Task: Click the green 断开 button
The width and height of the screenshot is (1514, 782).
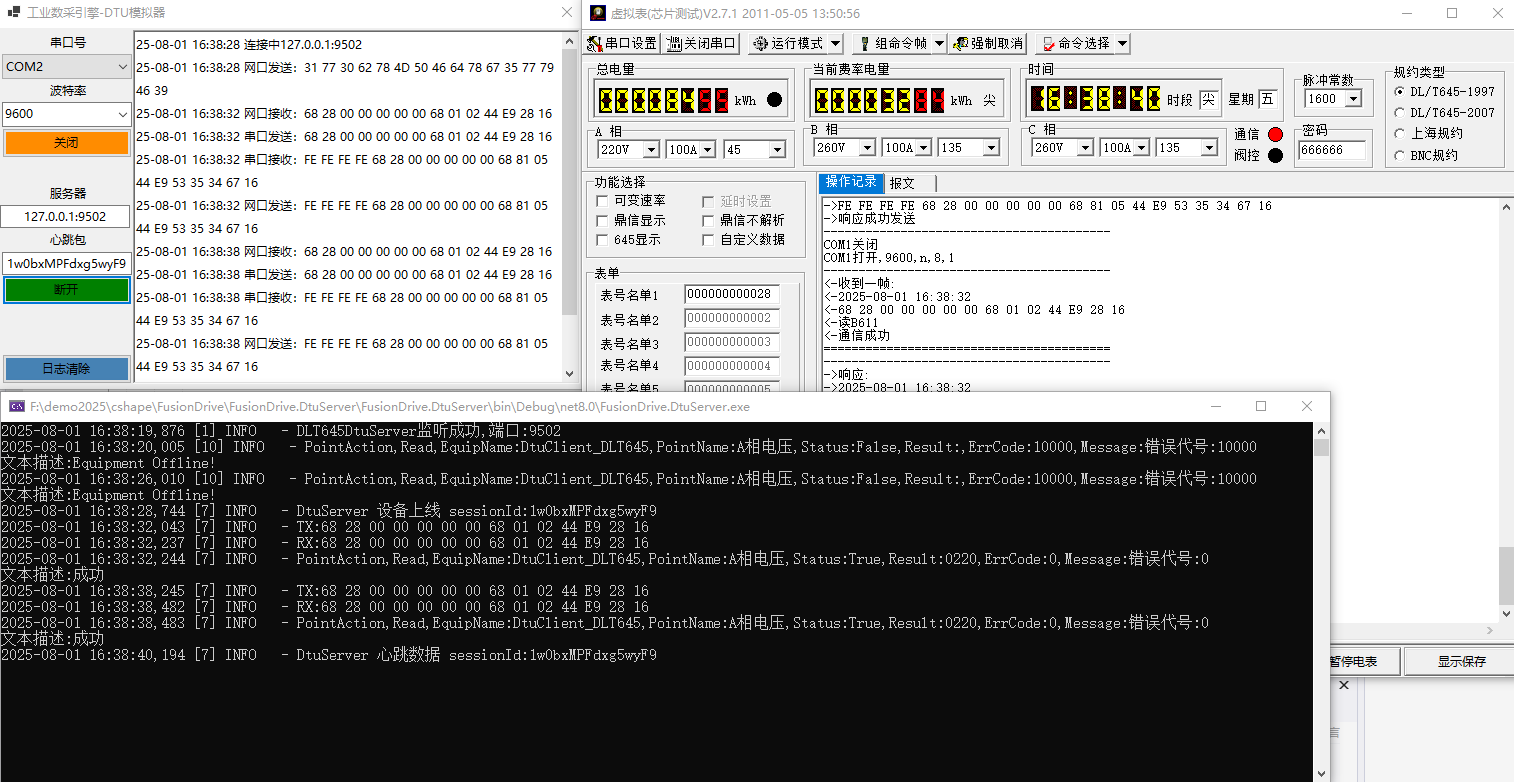Action: tap(66, 289)
